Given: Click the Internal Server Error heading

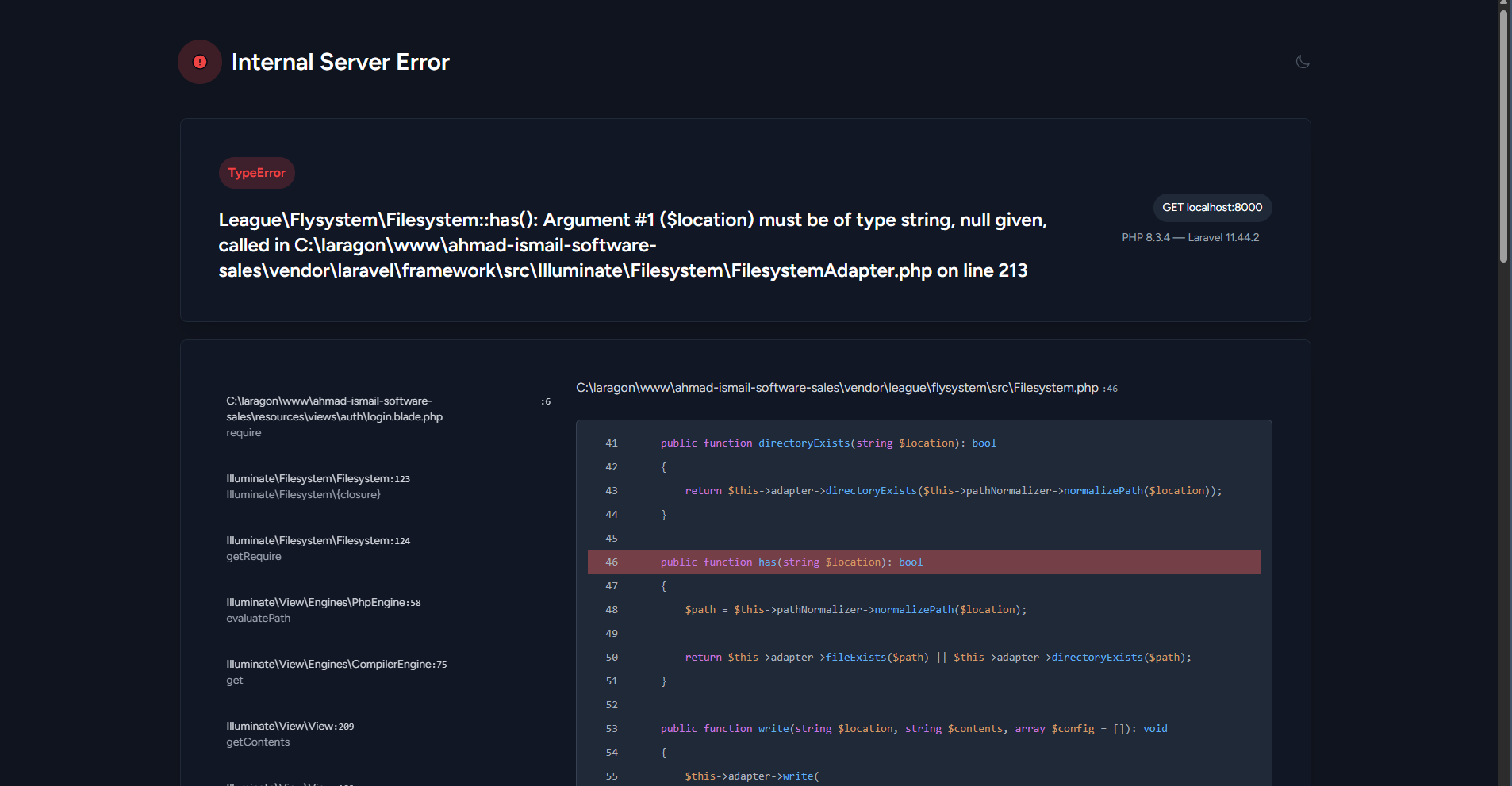Looking at the screenshot, I should point(340,62).
